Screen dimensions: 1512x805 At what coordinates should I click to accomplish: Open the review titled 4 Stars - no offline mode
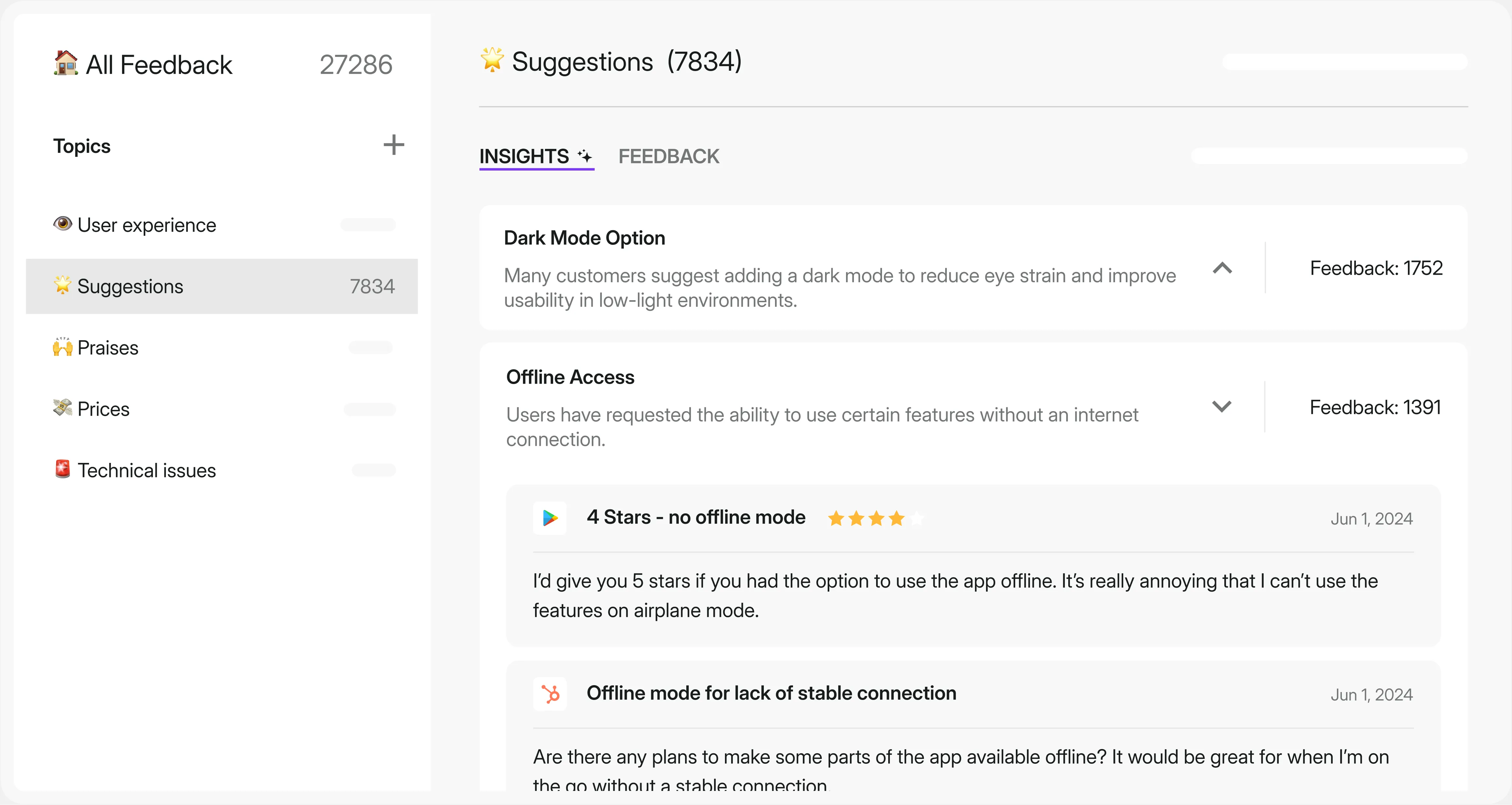696,517
